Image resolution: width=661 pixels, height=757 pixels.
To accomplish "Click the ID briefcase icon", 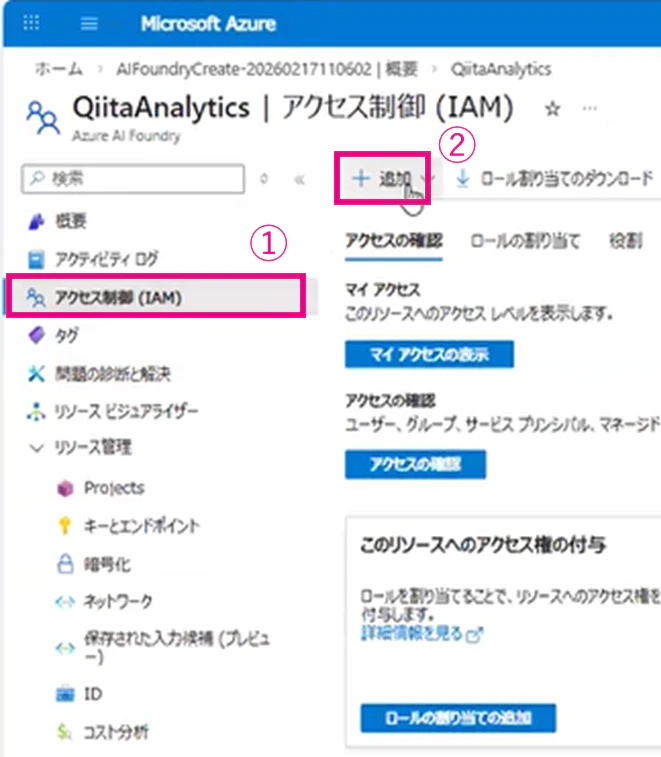I will (x=65, y=694).
